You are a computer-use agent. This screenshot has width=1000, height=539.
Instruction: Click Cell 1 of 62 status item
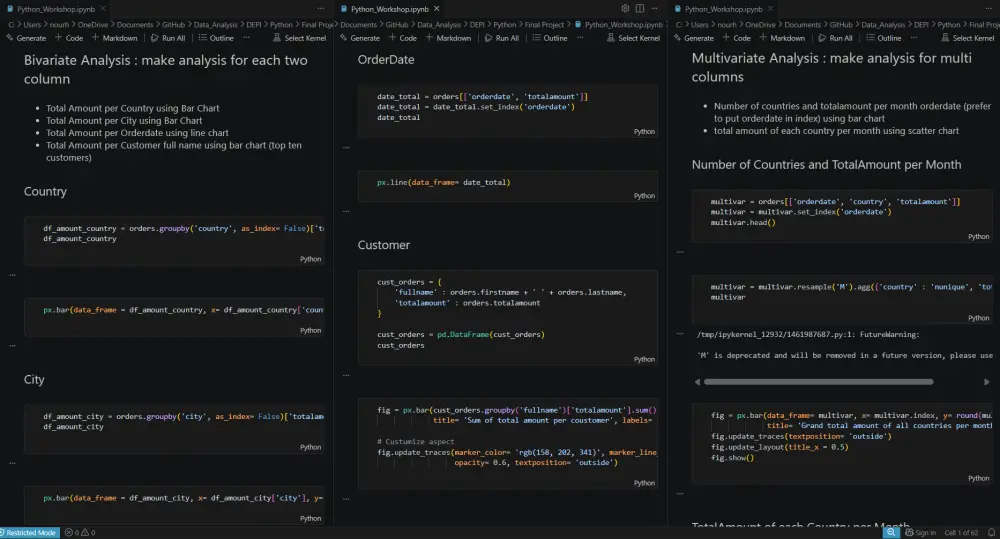tap(961, 532)
